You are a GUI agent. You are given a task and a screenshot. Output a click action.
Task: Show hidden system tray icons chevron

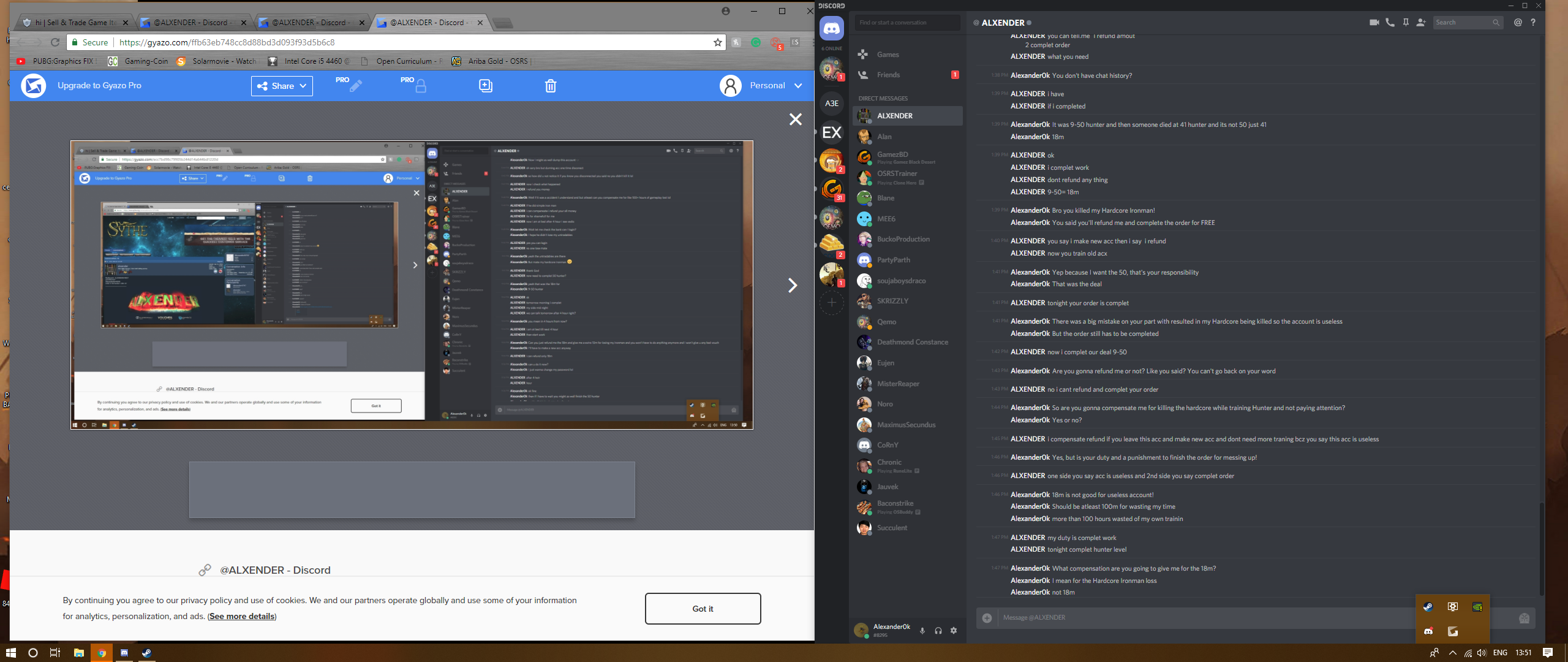point(1452,653)
